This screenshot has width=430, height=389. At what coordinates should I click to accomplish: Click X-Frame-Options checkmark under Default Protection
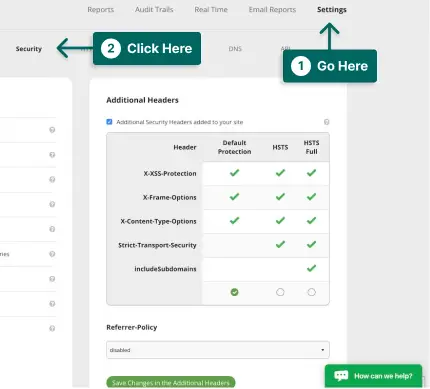tap(234, 197)
